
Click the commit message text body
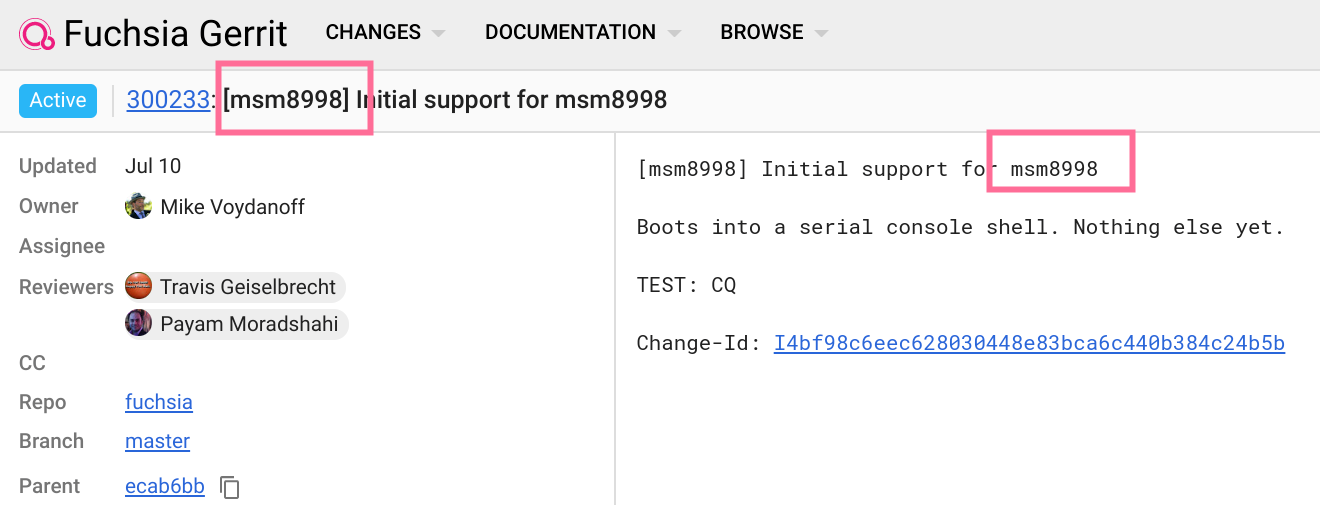click(x=961, y=256)
